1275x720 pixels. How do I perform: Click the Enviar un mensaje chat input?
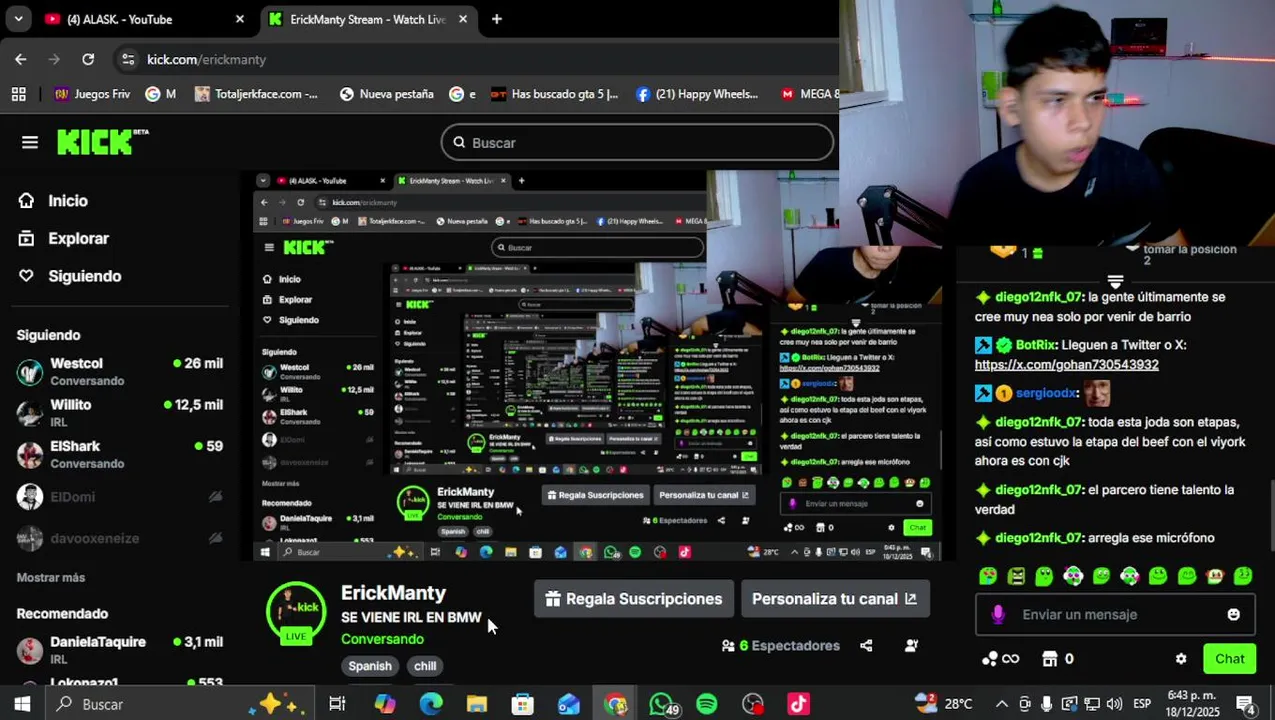tap(1115, 615)
